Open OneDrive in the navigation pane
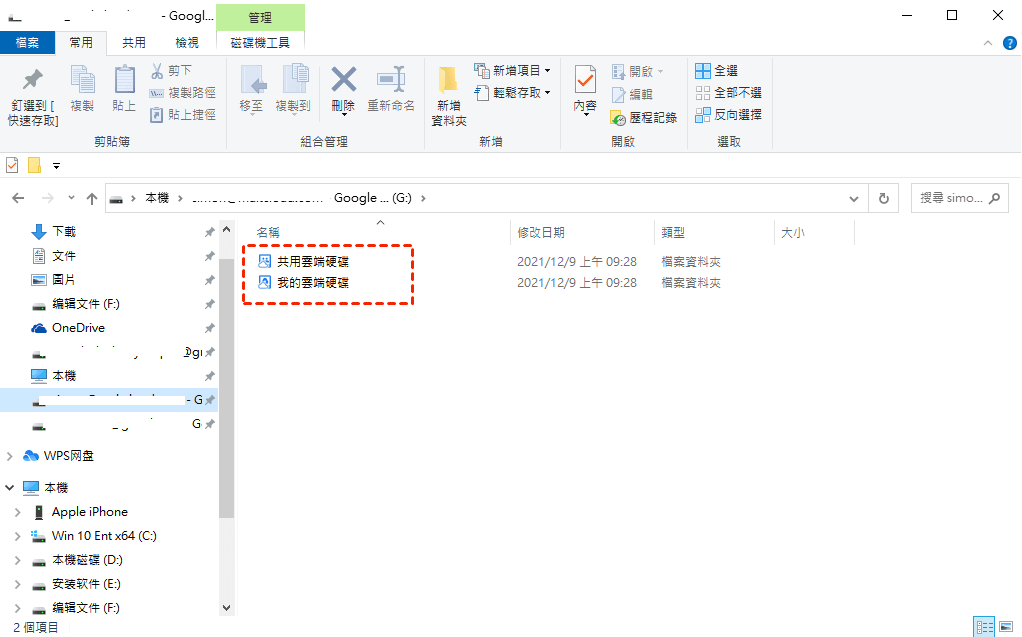 click(78, 328)
